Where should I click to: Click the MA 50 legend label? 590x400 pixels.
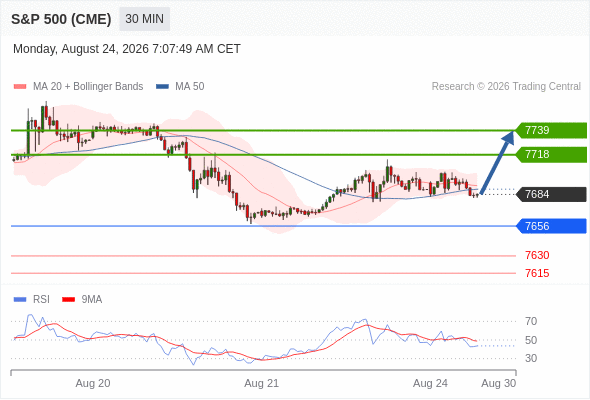point(190,87)
